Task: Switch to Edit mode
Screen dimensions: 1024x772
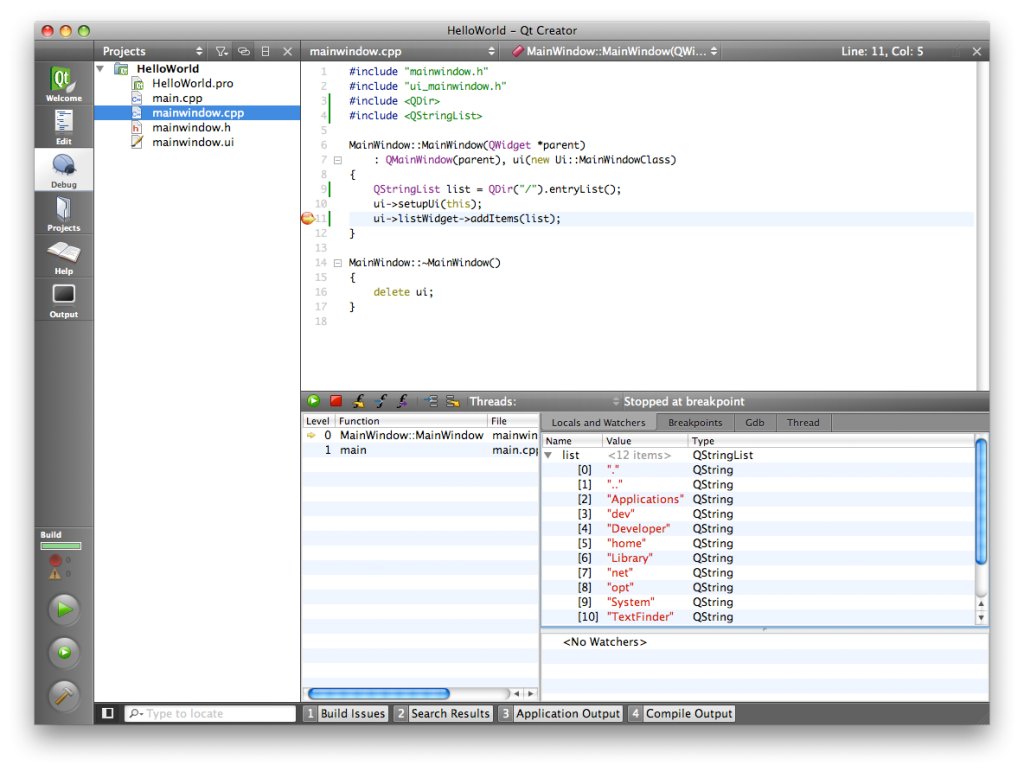Action: (x=63, y=127)
